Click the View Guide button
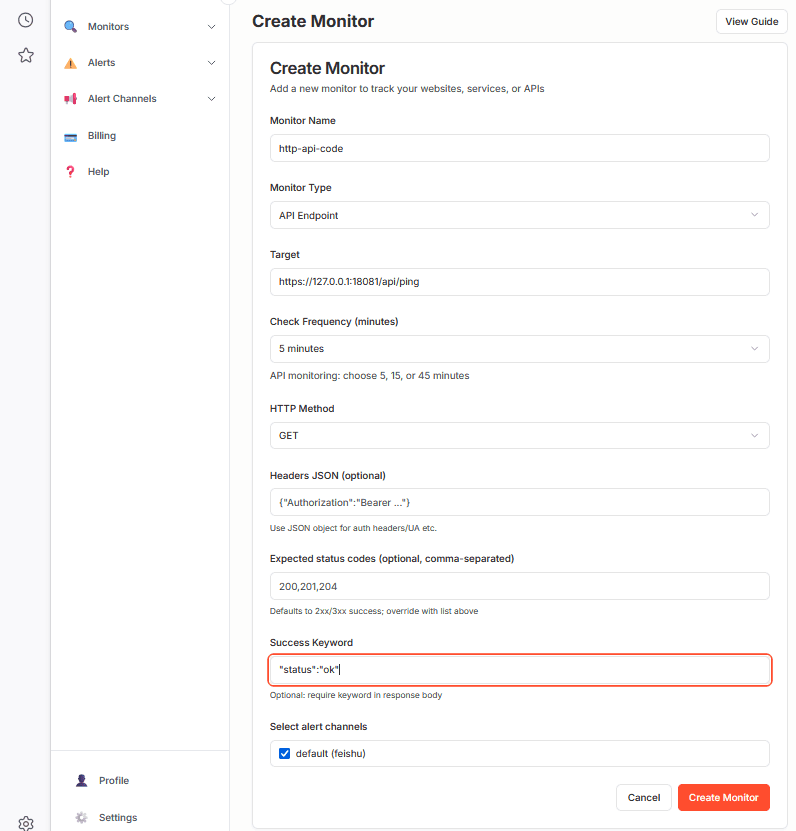 pos(751,20)
